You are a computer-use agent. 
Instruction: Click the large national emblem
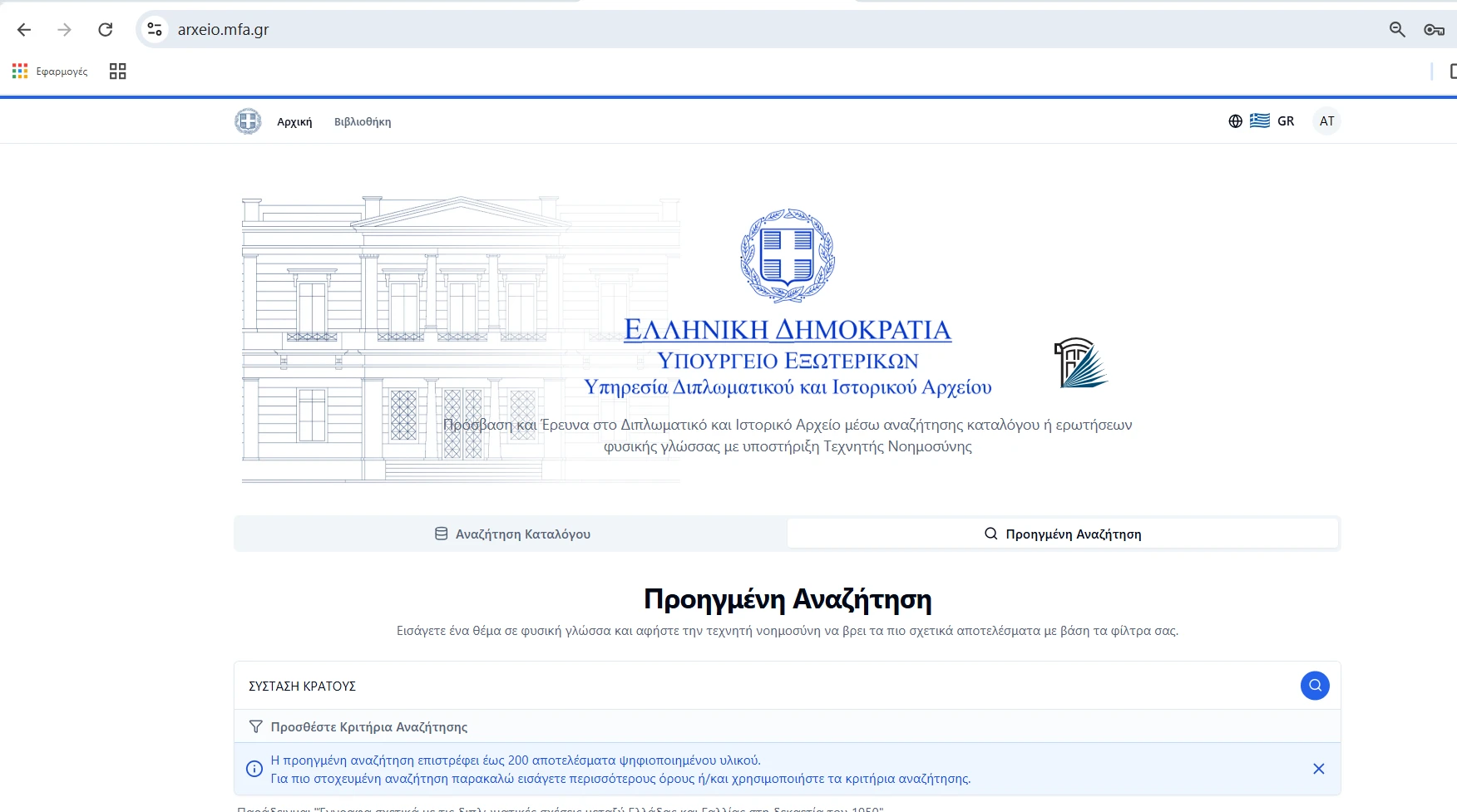(x=788, y=255)
